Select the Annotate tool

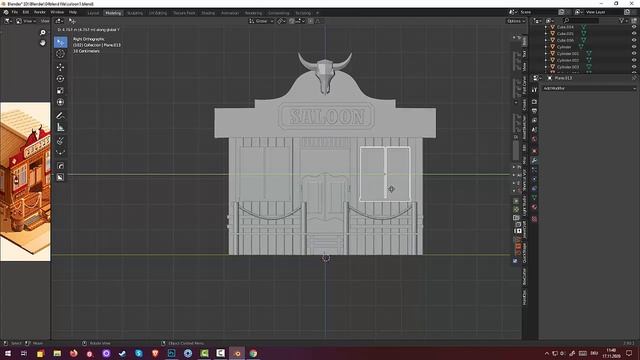point(60,116)
